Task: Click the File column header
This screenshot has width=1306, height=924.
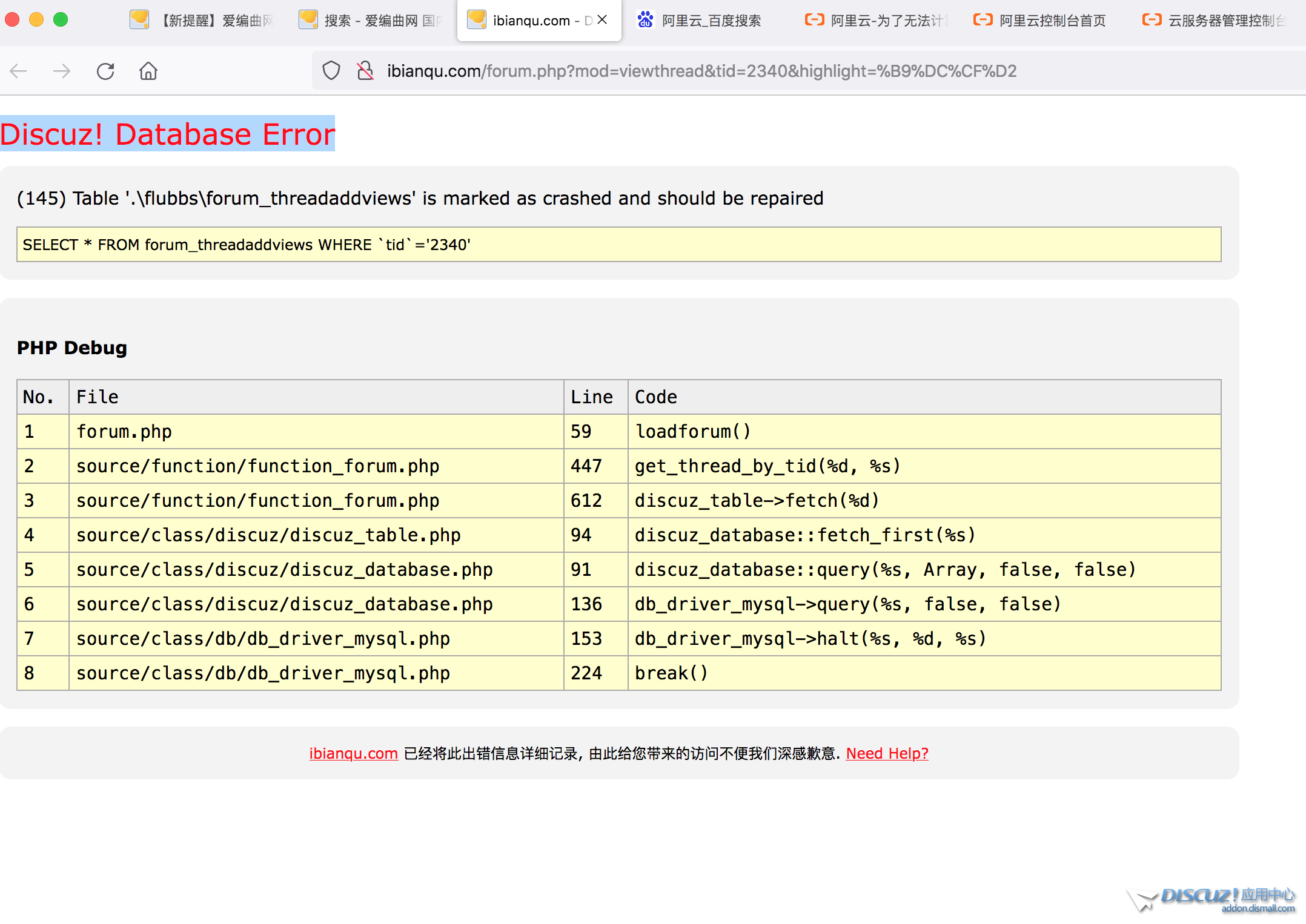Action: [x=316, y=397]
